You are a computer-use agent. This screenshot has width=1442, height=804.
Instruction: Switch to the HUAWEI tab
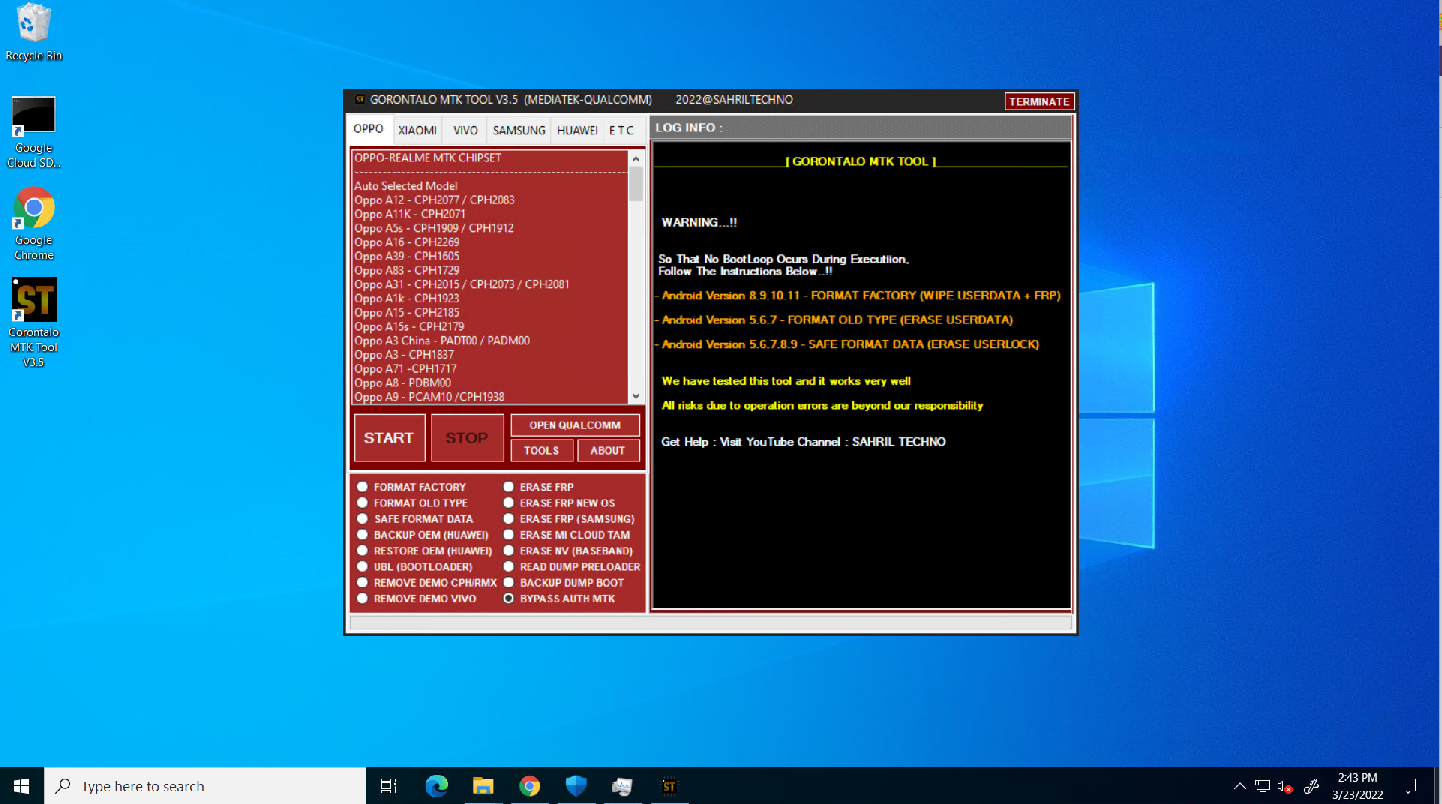pyautogui.click(x=577, y=130)
